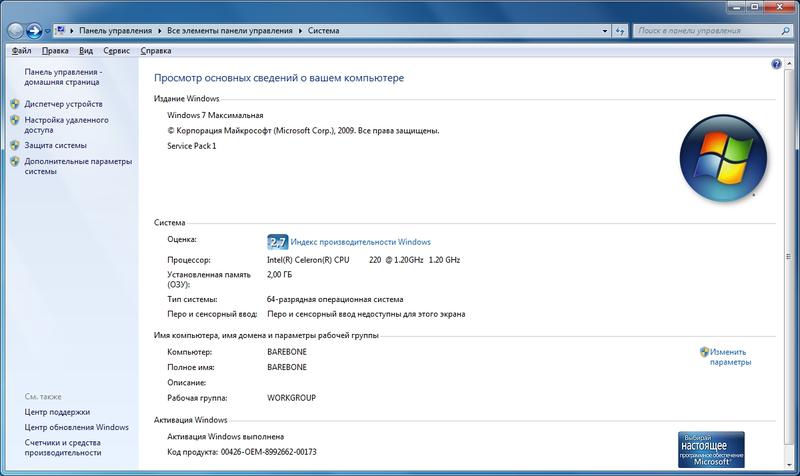This screenshot has width=800, height=476.
Task: Expand arrow after 'Все элементы панели управления'
Action: pos(301,31)
